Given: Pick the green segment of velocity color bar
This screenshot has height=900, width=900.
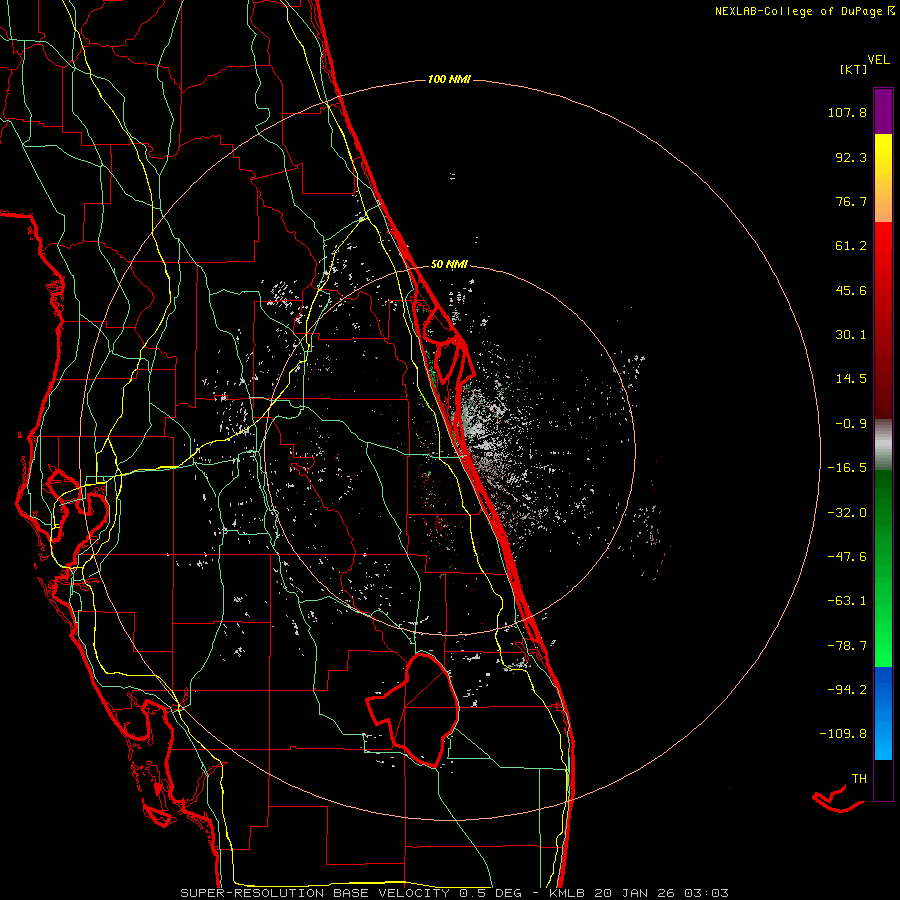Looking at the screenshot, I should click(x=883, y=568).
